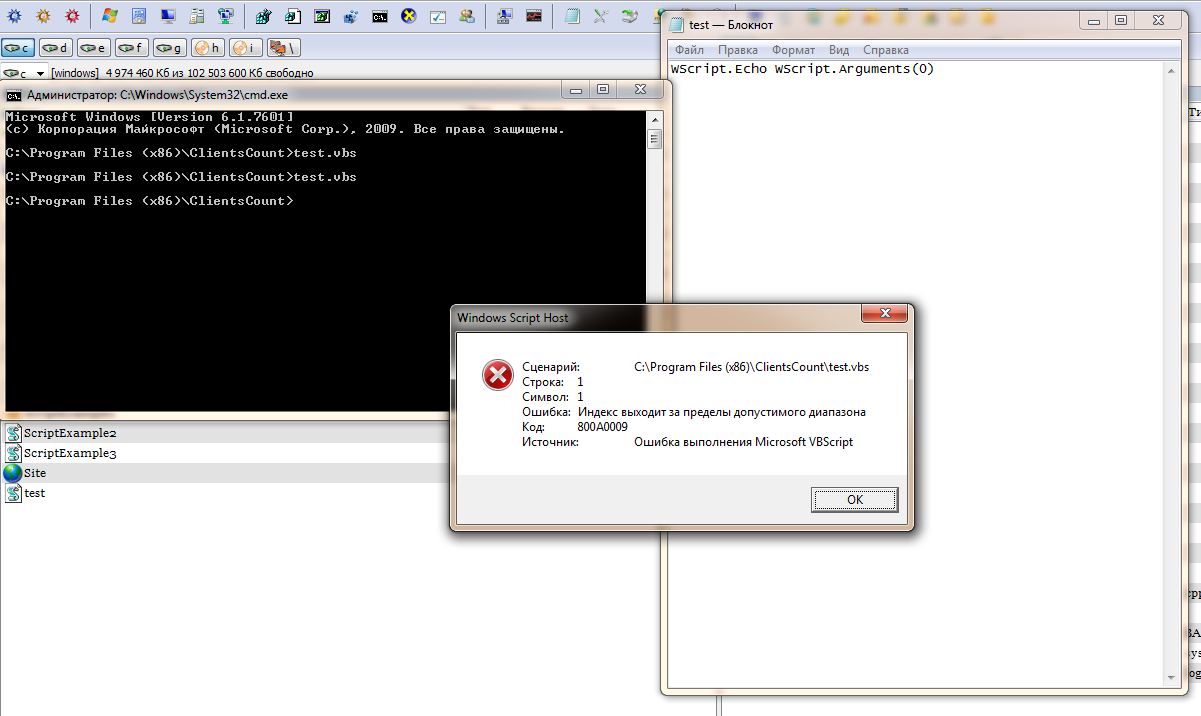Open Справка menu in Notepad

(x=885, y=50)
